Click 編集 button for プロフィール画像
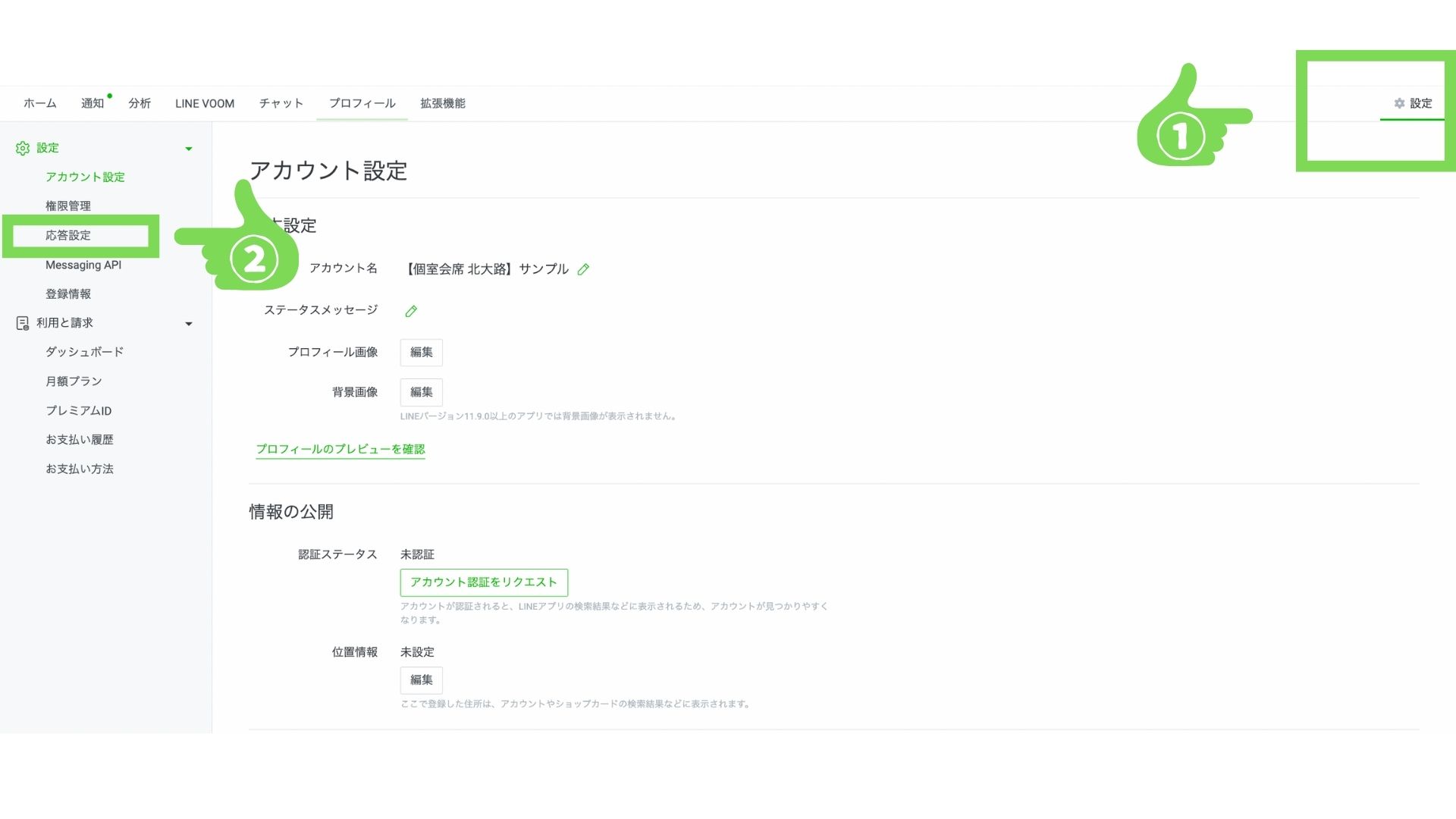This screenshot has width=1456, height=819. coord(422,352)
